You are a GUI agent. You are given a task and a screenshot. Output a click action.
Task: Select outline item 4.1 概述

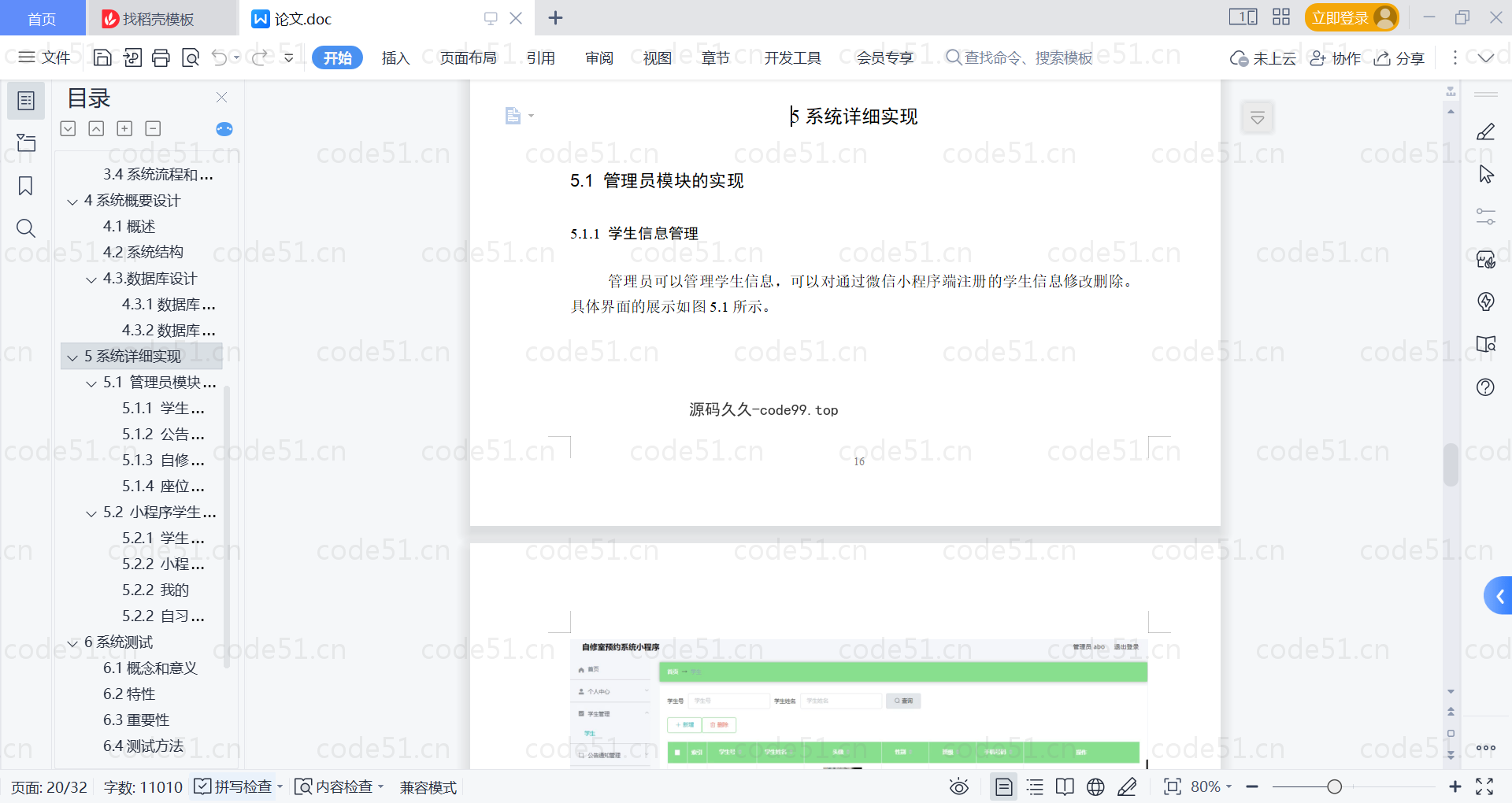pyautogui.click(x=129, y=226)
